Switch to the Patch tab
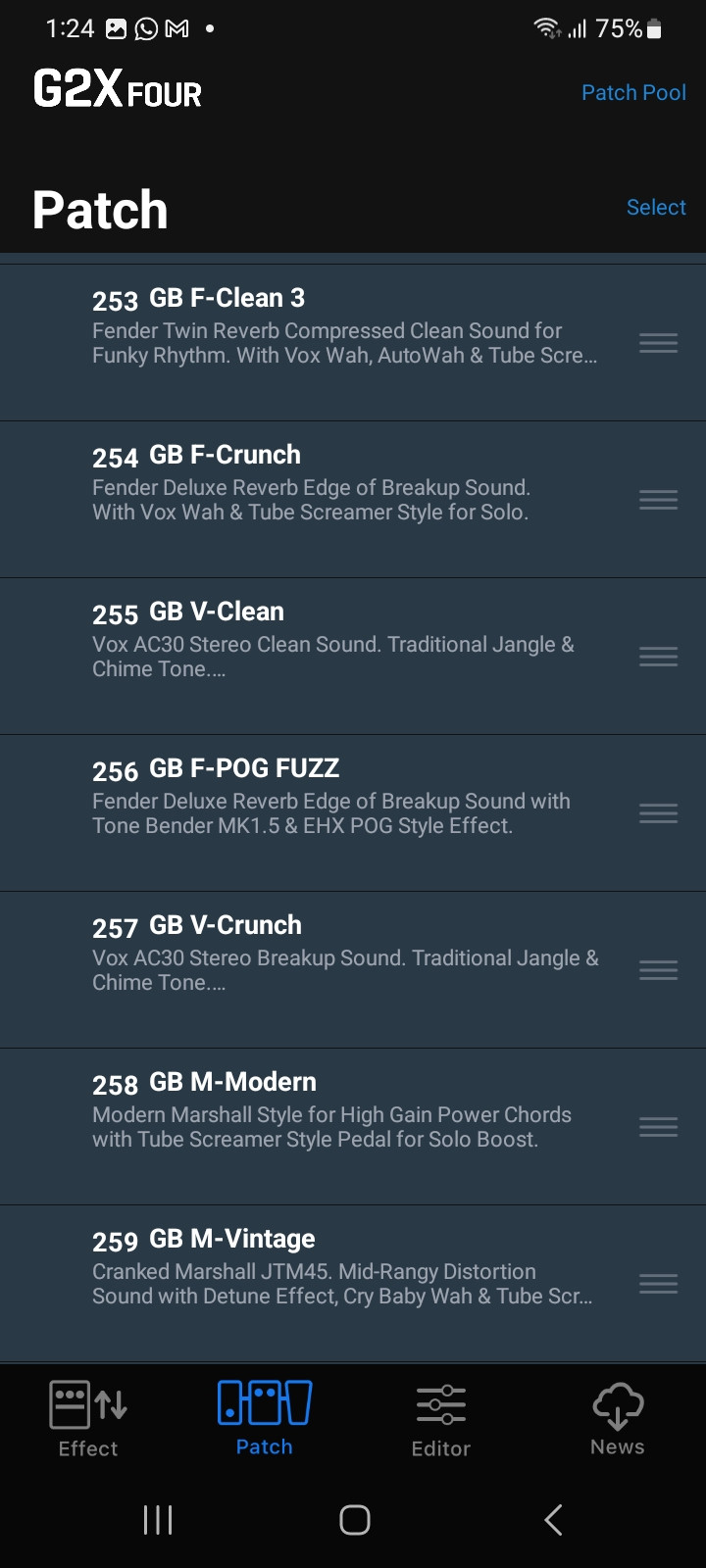The image size is (706, 1568). click(265, 1417)
